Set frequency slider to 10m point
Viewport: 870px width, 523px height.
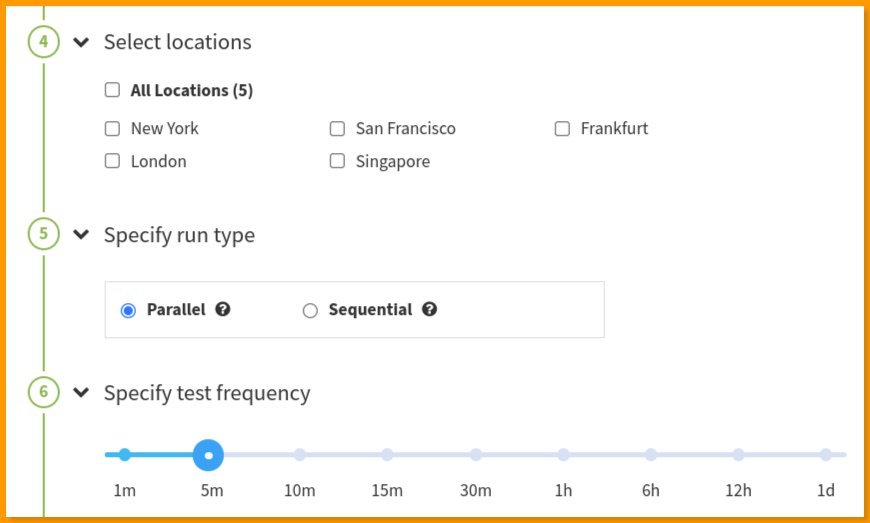tap(300, 455)
